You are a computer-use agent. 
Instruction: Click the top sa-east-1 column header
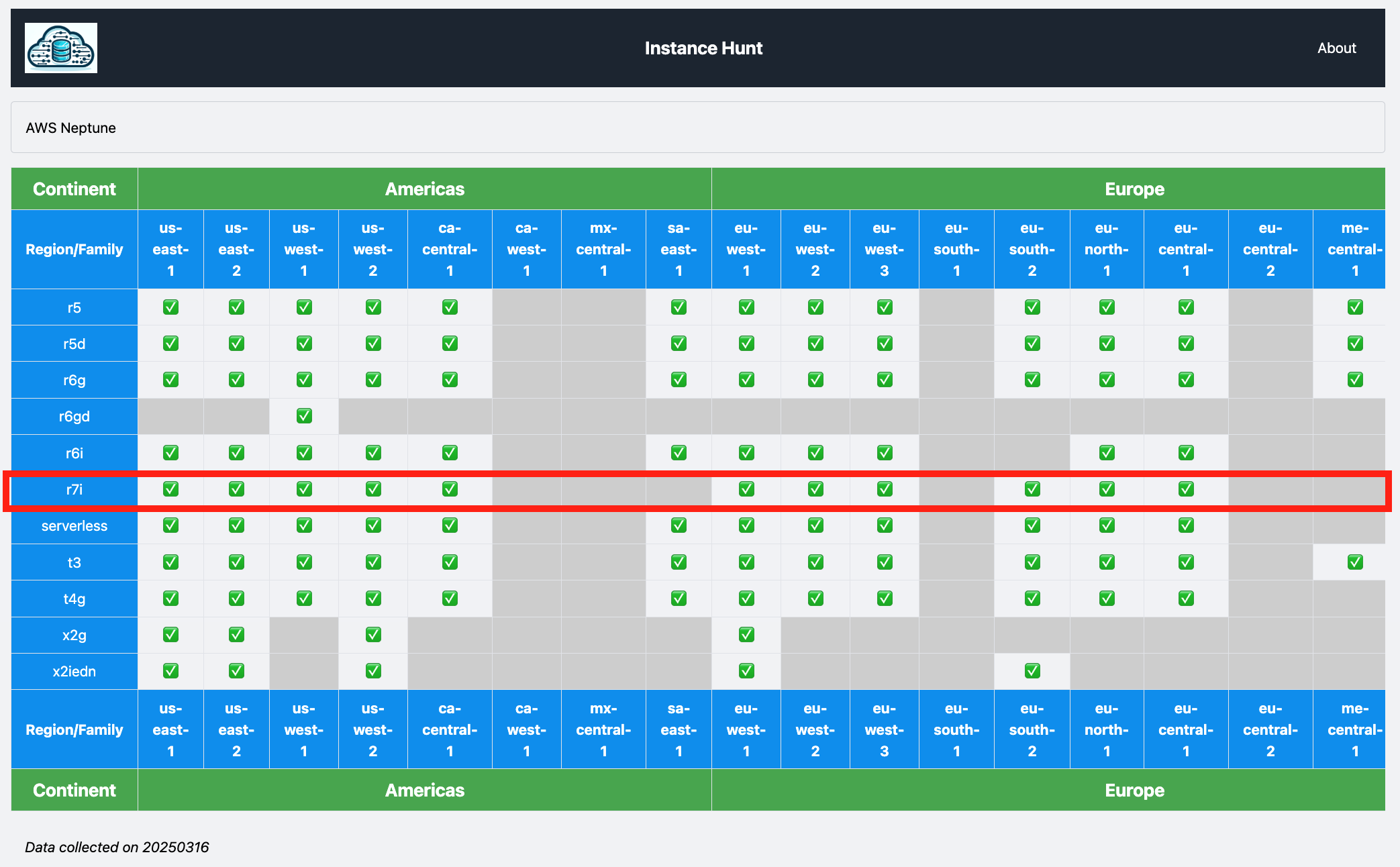coord(679,249)
